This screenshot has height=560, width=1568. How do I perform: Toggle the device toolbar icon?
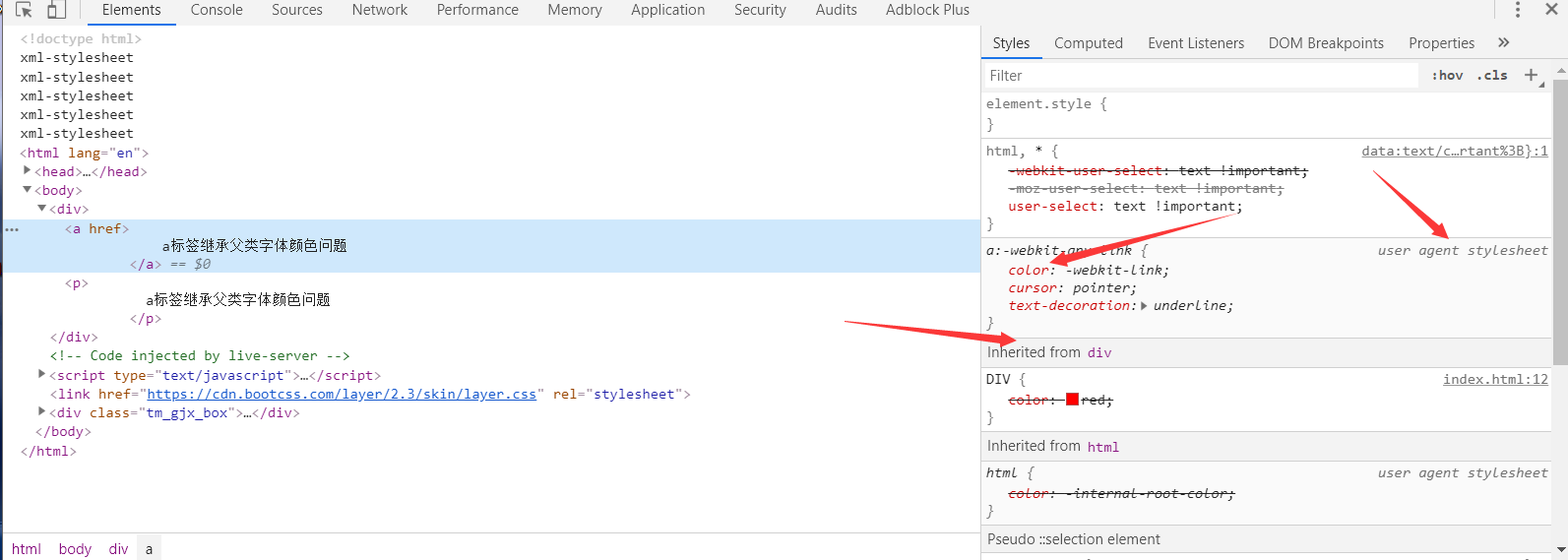point(56,10)
